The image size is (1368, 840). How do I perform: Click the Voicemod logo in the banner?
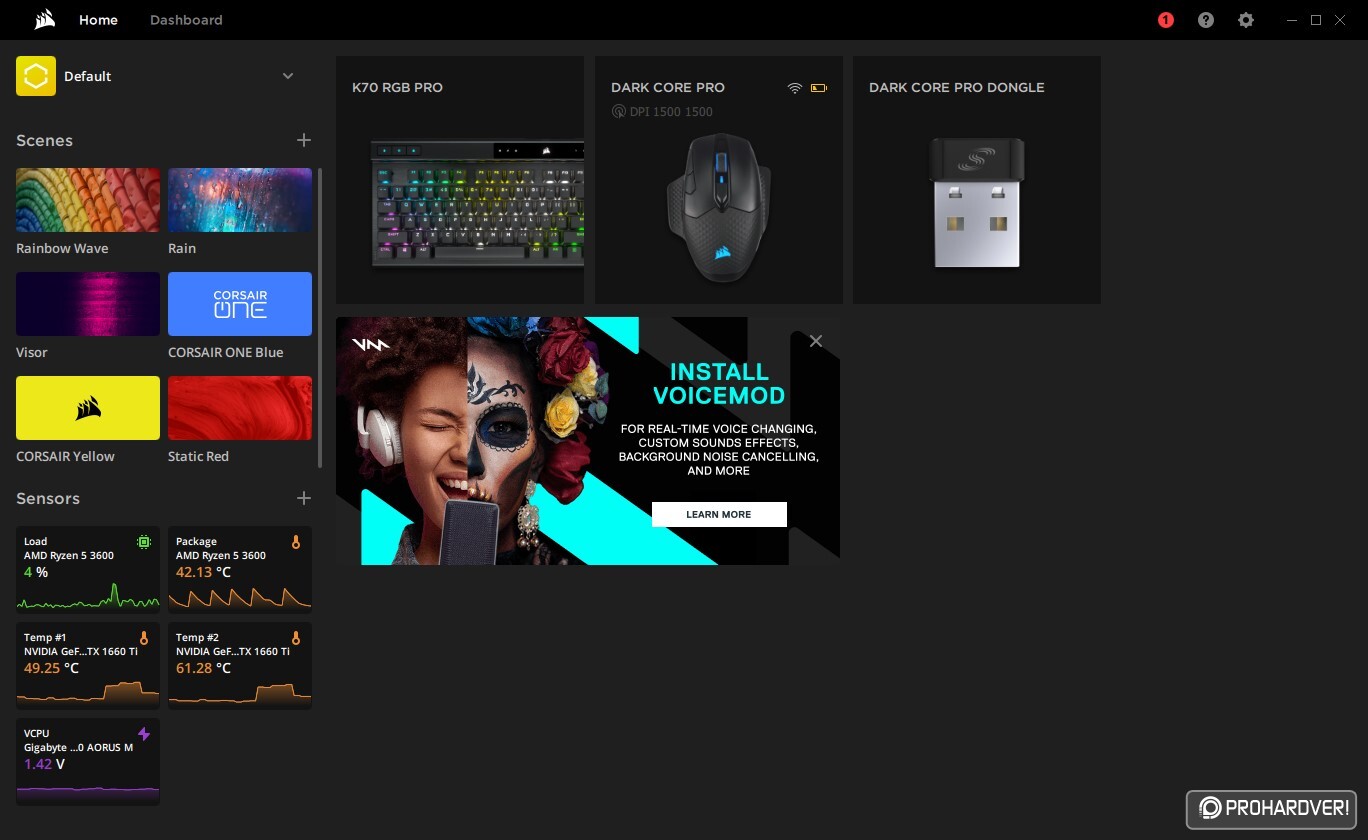point(371,344)
